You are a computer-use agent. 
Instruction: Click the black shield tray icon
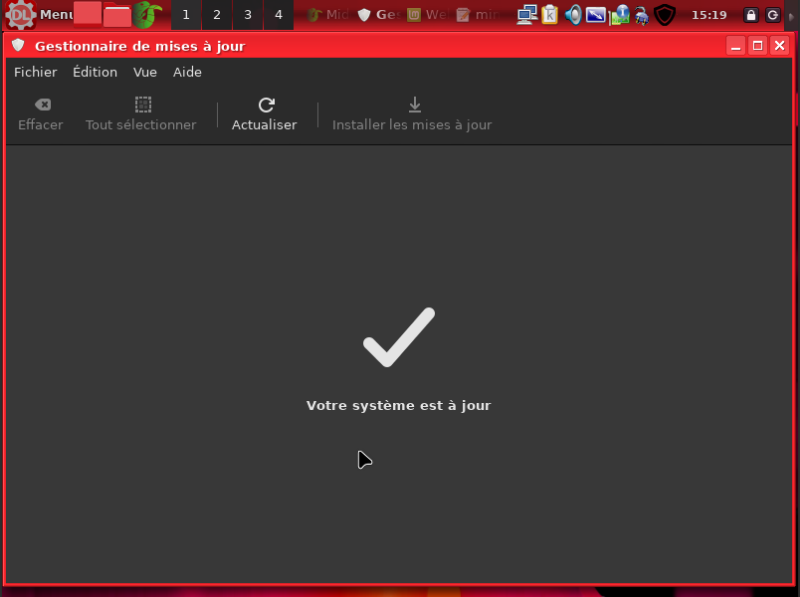[665, 15]
